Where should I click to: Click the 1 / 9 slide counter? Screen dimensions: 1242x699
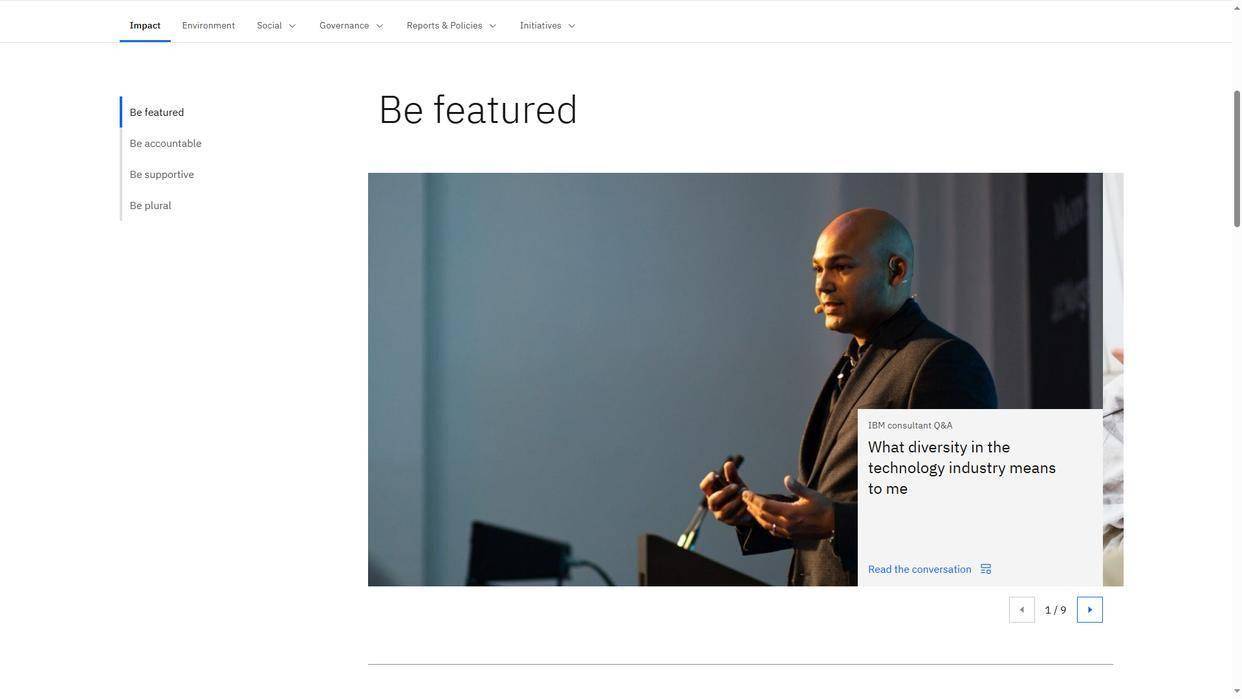pos(1055,610)
